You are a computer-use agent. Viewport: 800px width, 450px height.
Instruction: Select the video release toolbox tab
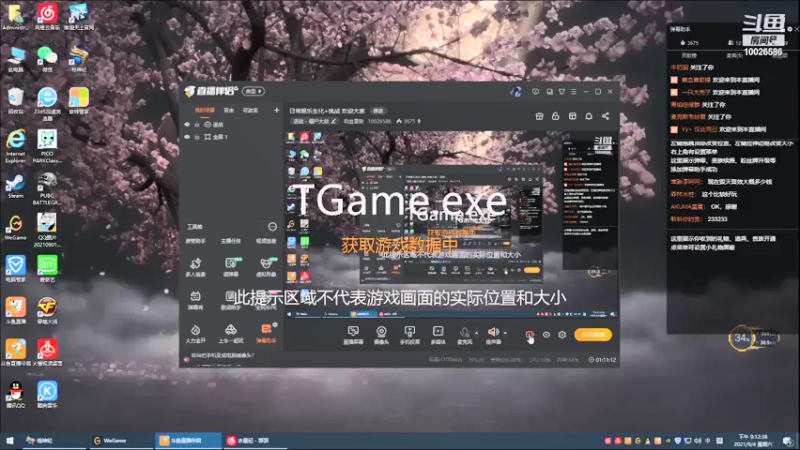266,241
